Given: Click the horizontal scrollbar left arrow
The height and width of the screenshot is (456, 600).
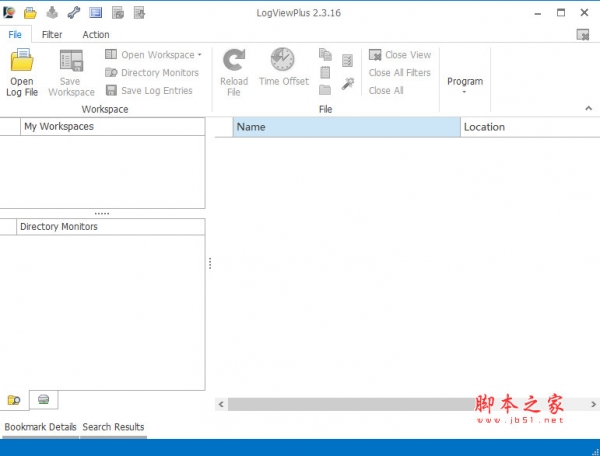Looking at the screenshot, I should point(221,404).
